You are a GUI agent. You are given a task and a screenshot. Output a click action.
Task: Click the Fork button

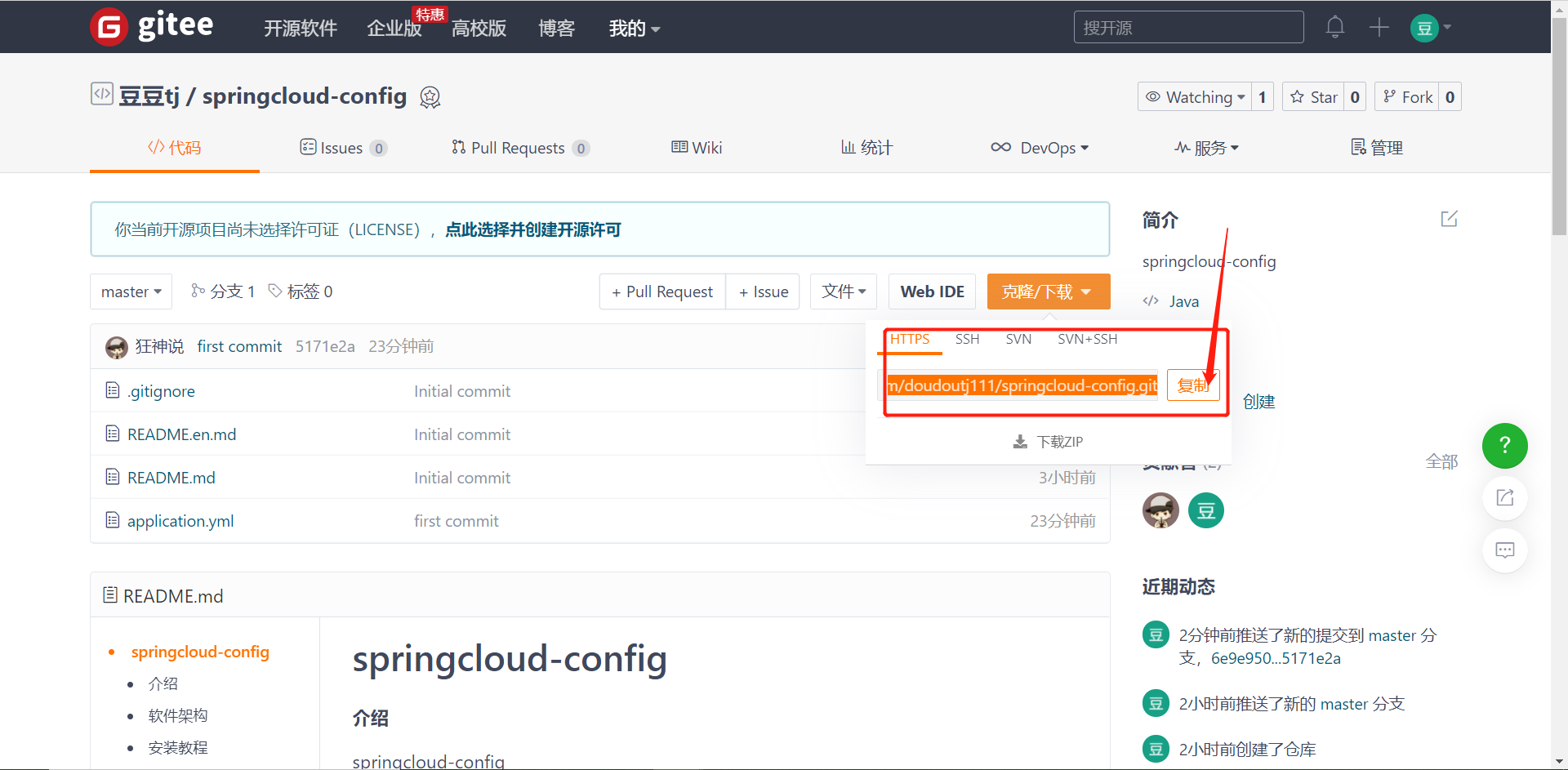pos(1408,97)
